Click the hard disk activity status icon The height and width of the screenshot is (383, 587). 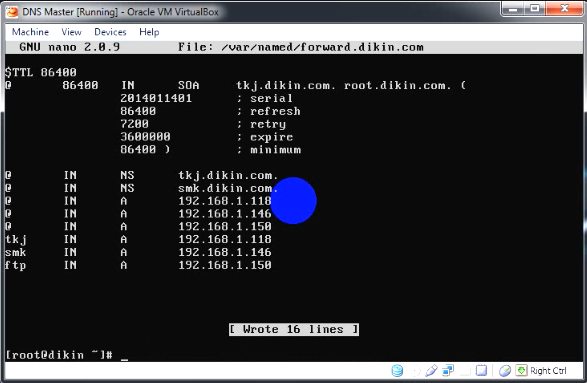pyautogui.click(x=397, y=371)
